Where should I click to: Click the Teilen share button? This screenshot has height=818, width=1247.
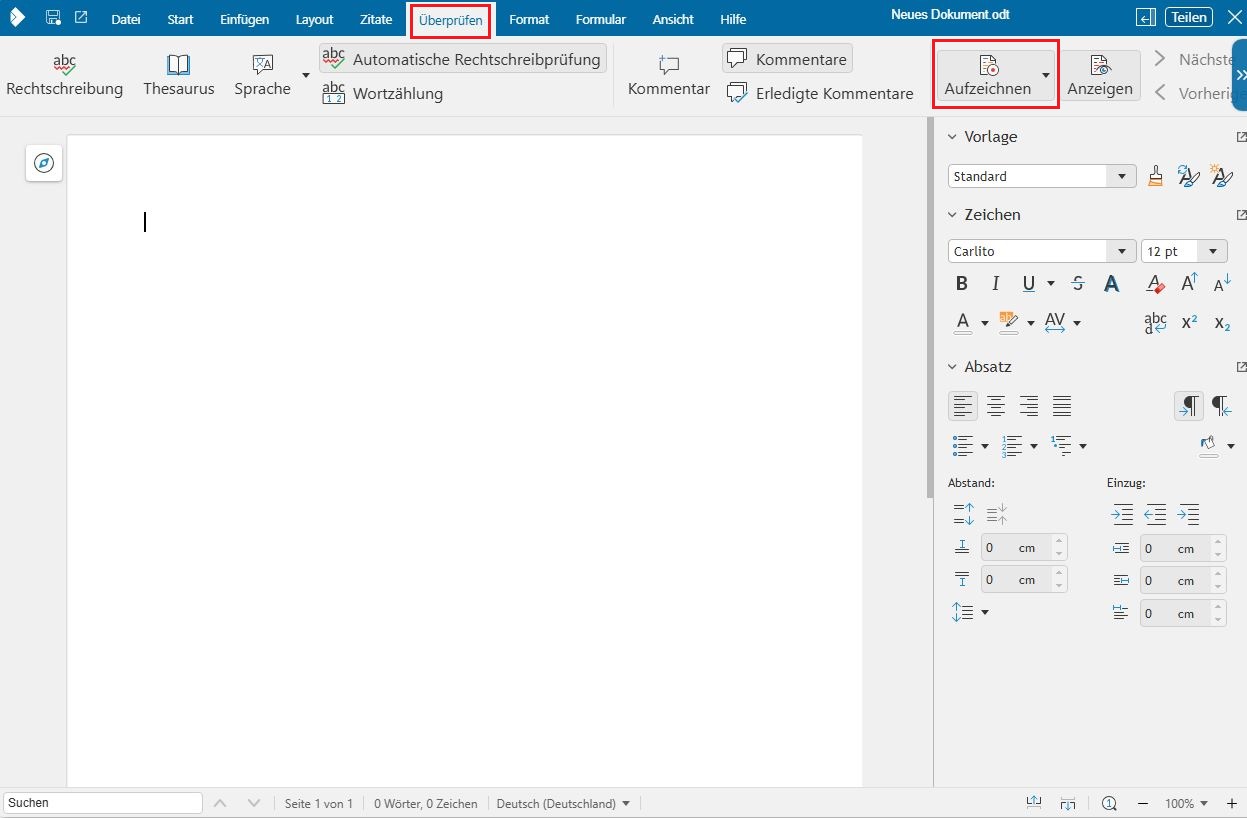click(1190, 17)
